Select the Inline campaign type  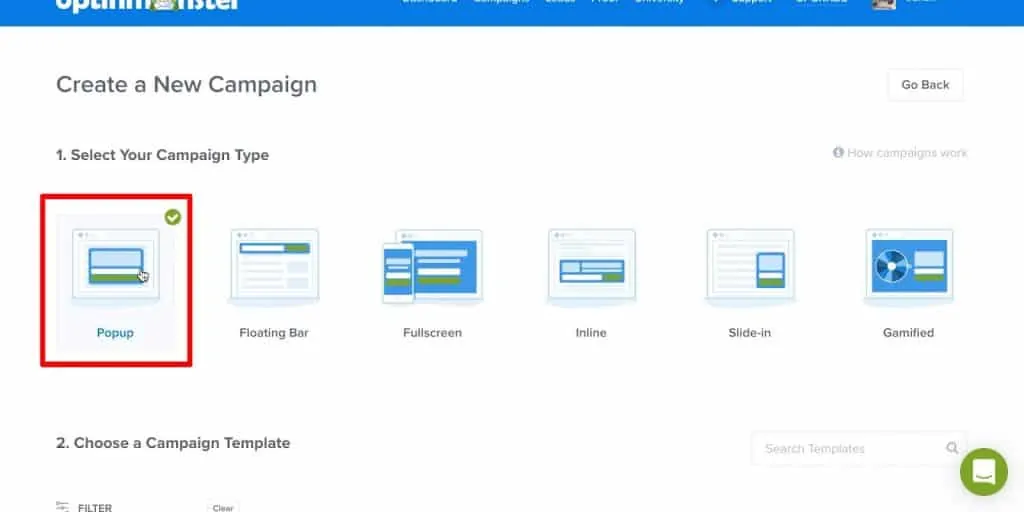(x=591, y=281)
